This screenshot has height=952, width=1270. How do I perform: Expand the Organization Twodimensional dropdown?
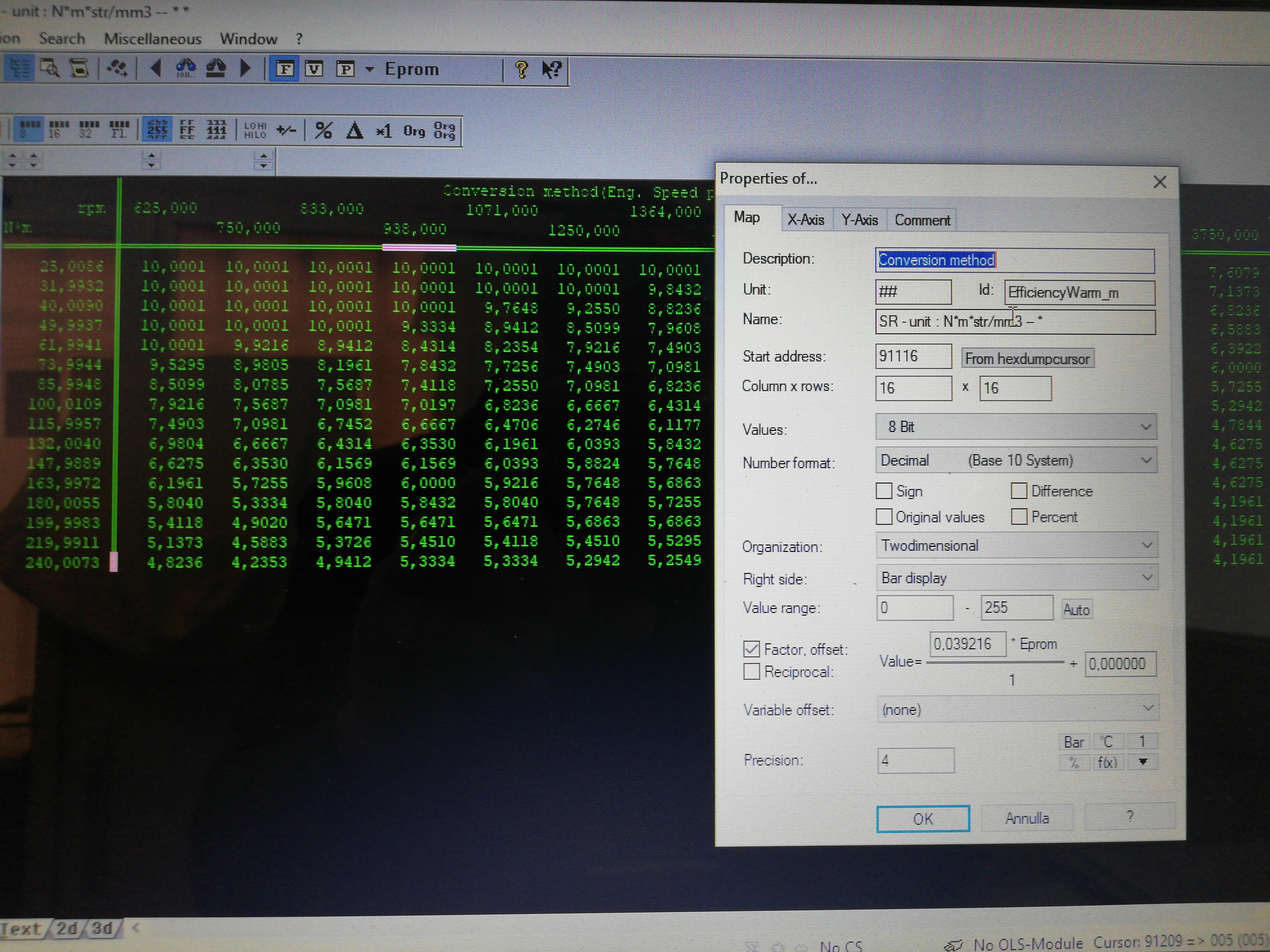pyautogui.click(x=1016, y=546)
